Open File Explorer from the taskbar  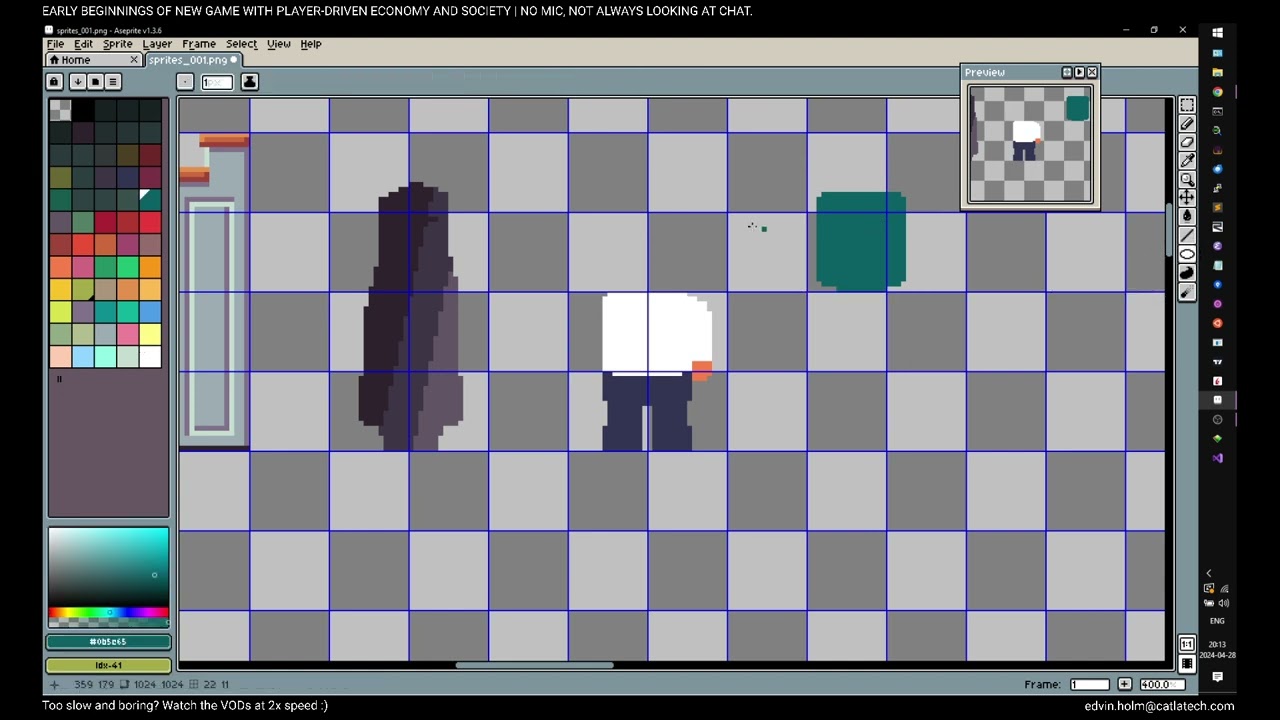(1217, 72)
